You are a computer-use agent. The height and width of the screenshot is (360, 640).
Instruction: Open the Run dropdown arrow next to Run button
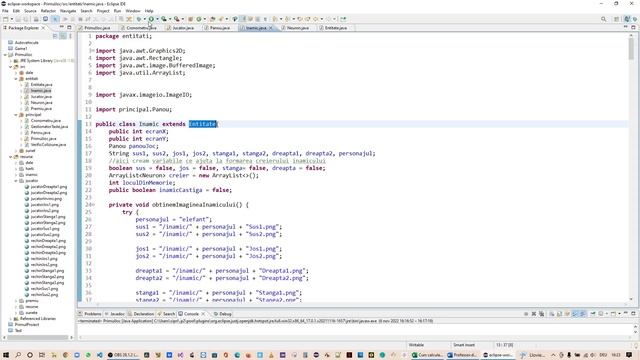tap(157, 19)
